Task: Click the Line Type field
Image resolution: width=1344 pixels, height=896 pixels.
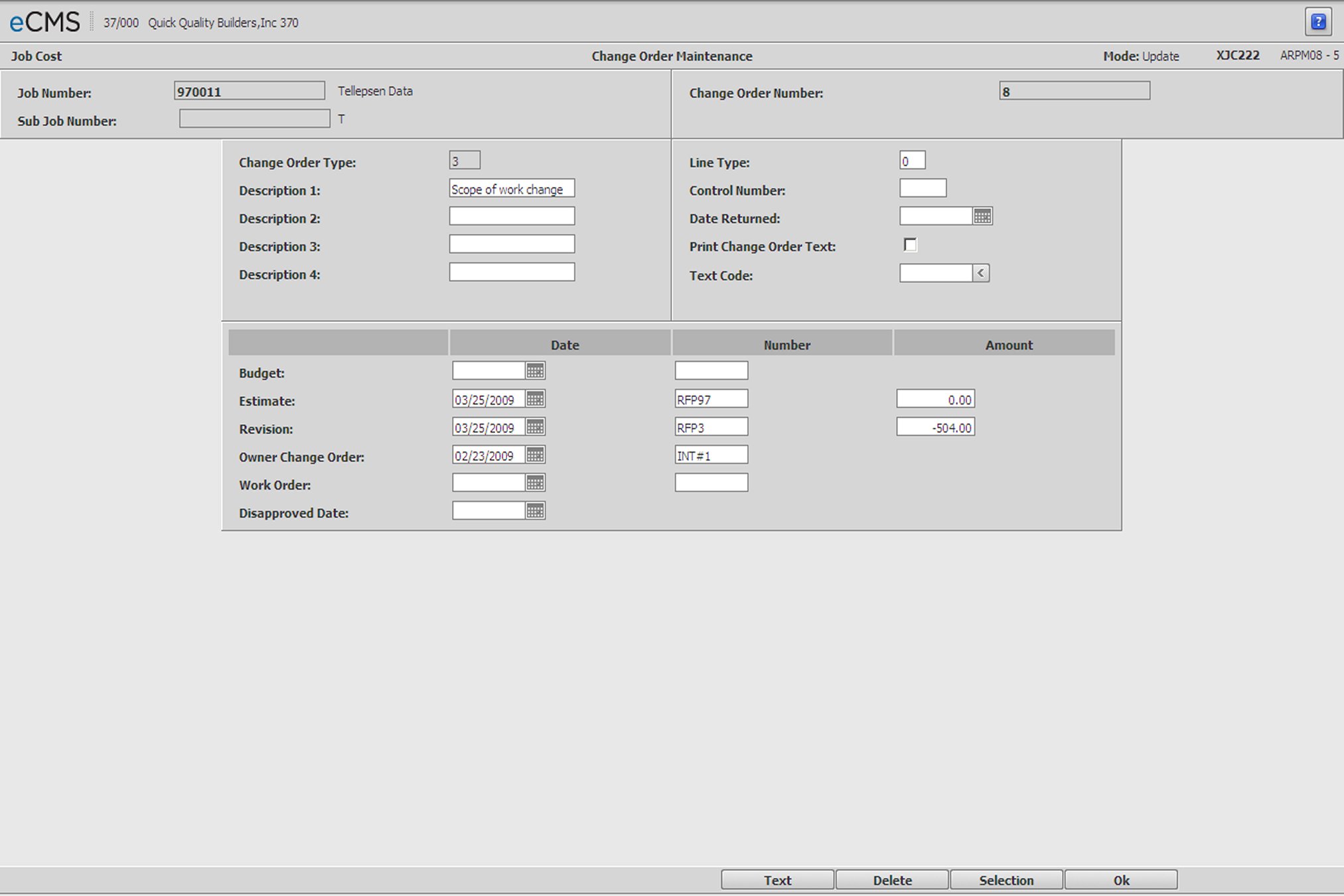Action: 912,161
